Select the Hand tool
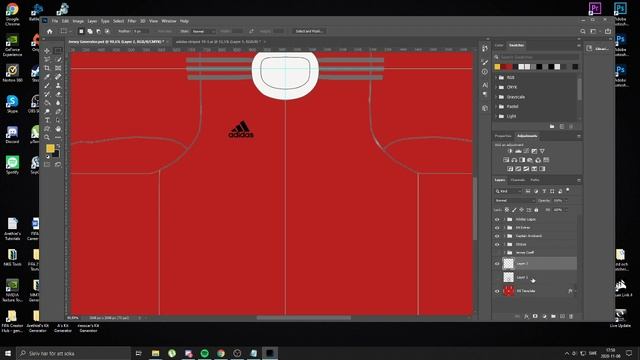 [58, 129]
